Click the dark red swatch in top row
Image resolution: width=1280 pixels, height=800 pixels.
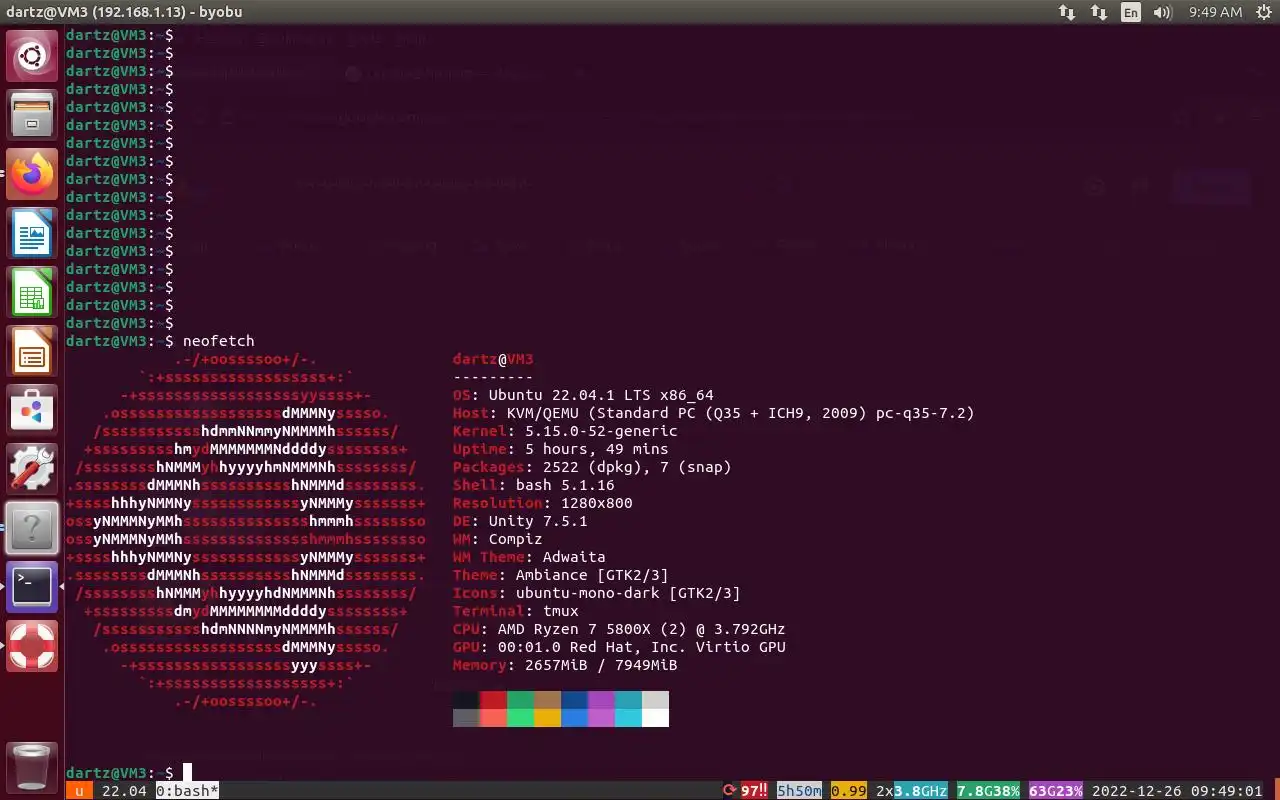tap(493, 700)
